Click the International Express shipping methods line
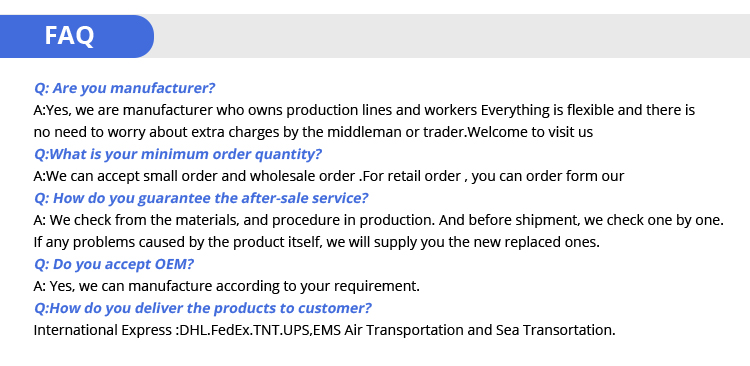The height and width of the screenshot is (366, 750). (324, 331)
